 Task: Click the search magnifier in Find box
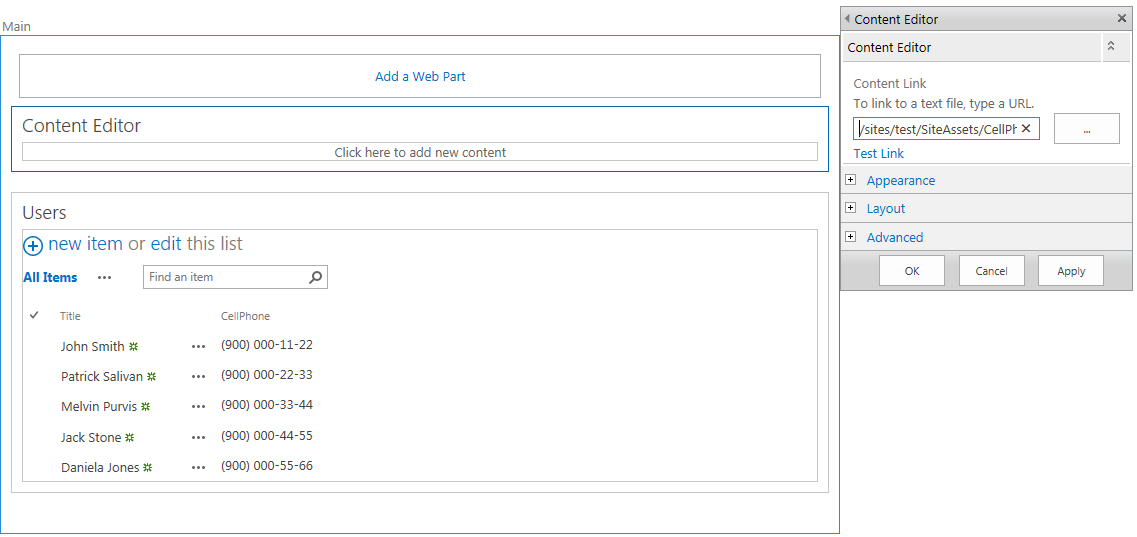click(316, 277)
